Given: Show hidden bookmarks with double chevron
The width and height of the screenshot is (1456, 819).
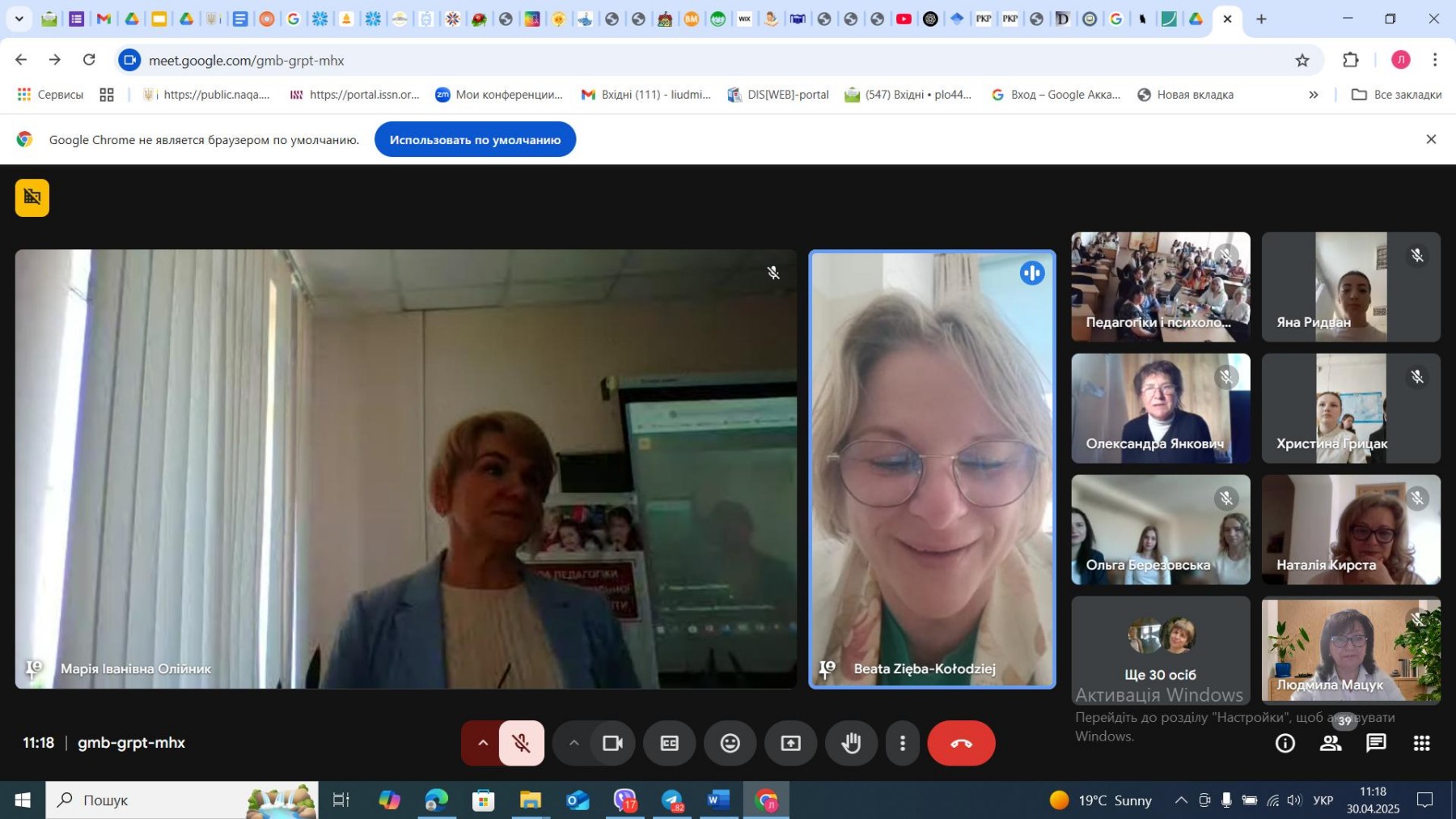Looking at the screenshot, I should tap(1314, 95).
